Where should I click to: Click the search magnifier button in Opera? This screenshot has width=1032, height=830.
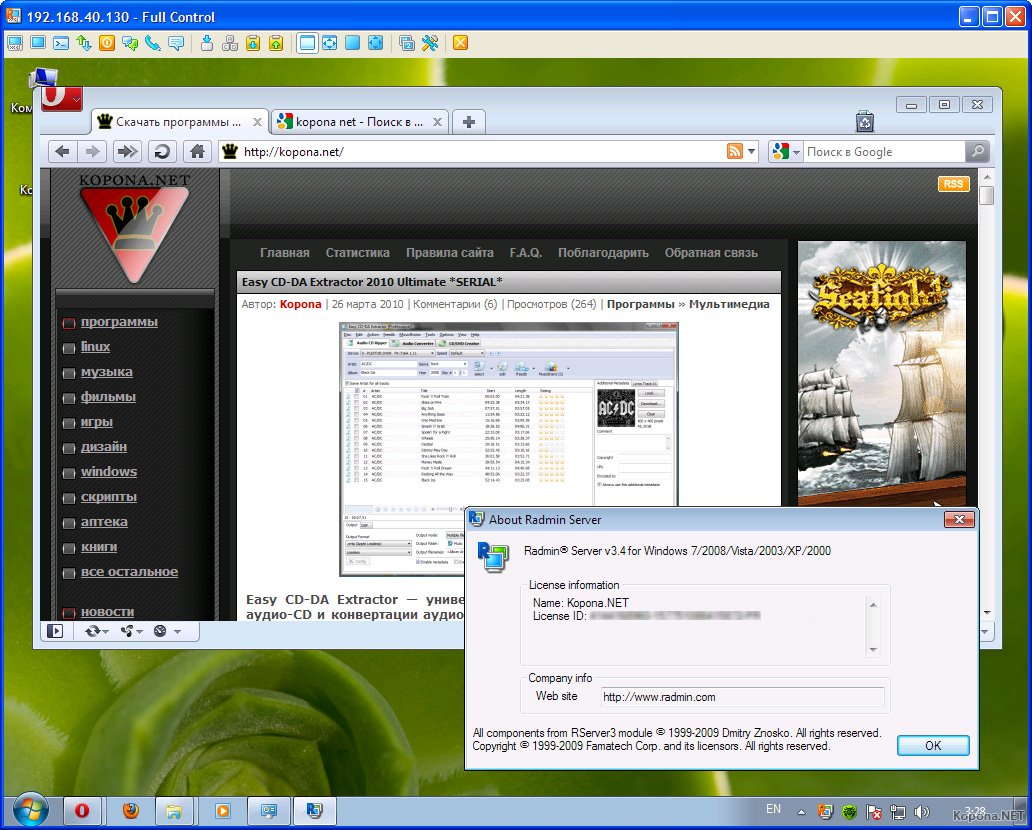pyautogui.click(x=977, y=152)
